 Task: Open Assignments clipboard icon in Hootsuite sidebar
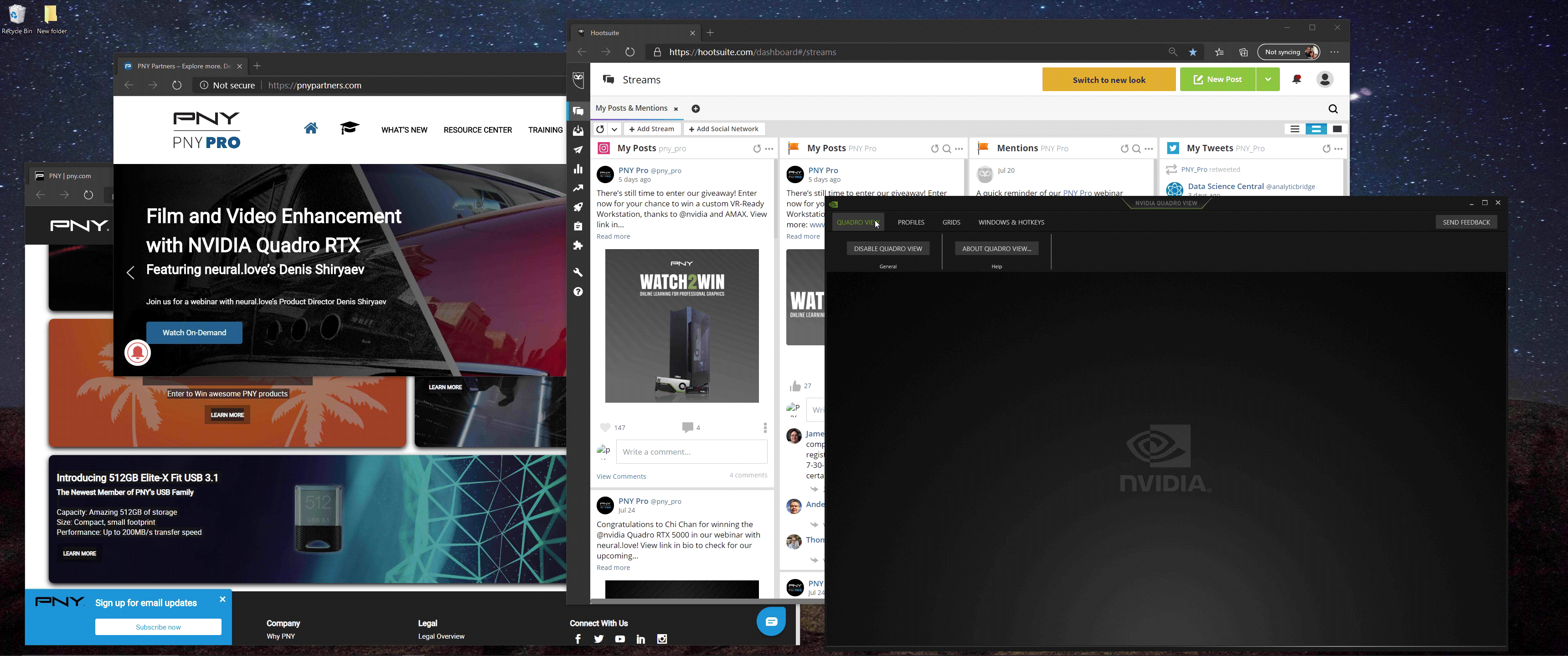point(578,226)
